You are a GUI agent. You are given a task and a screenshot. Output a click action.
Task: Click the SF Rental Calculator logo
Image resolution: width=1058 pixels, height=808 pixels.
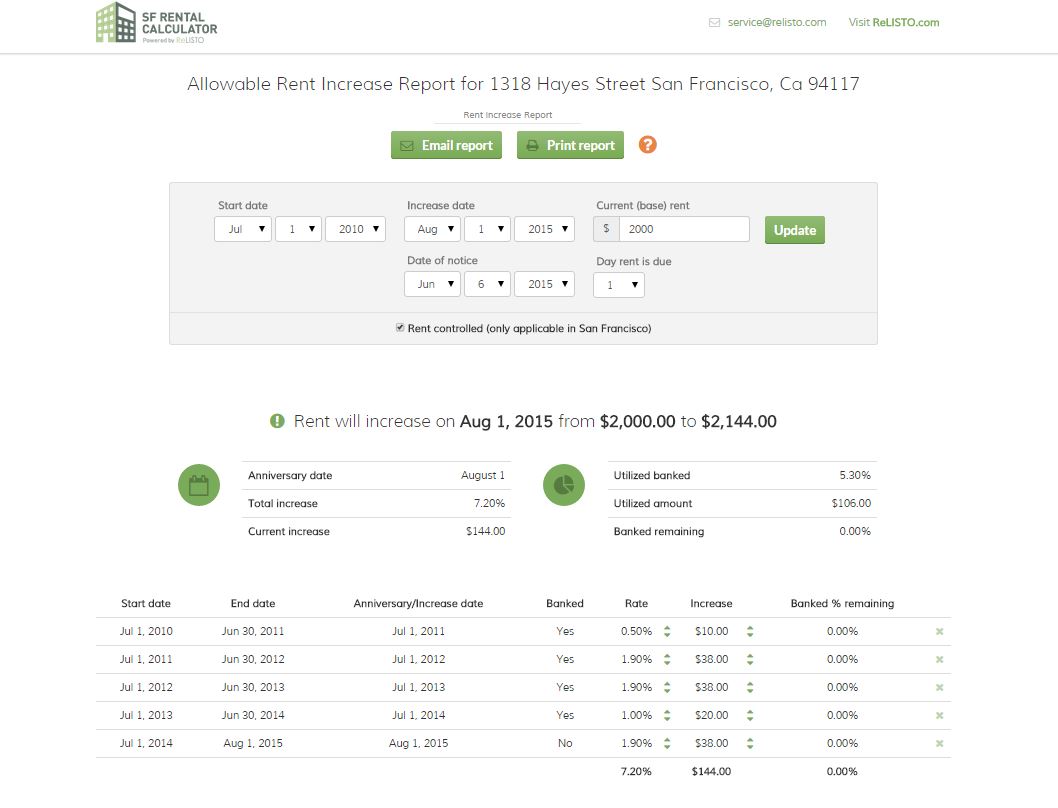[x=156, y=23]
